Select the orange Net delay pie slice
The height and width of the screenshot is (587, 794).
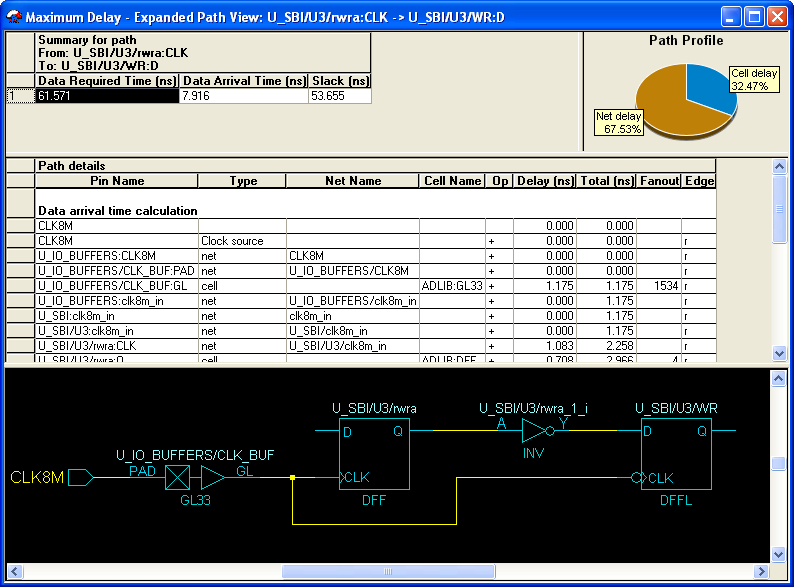click(666, 104)
